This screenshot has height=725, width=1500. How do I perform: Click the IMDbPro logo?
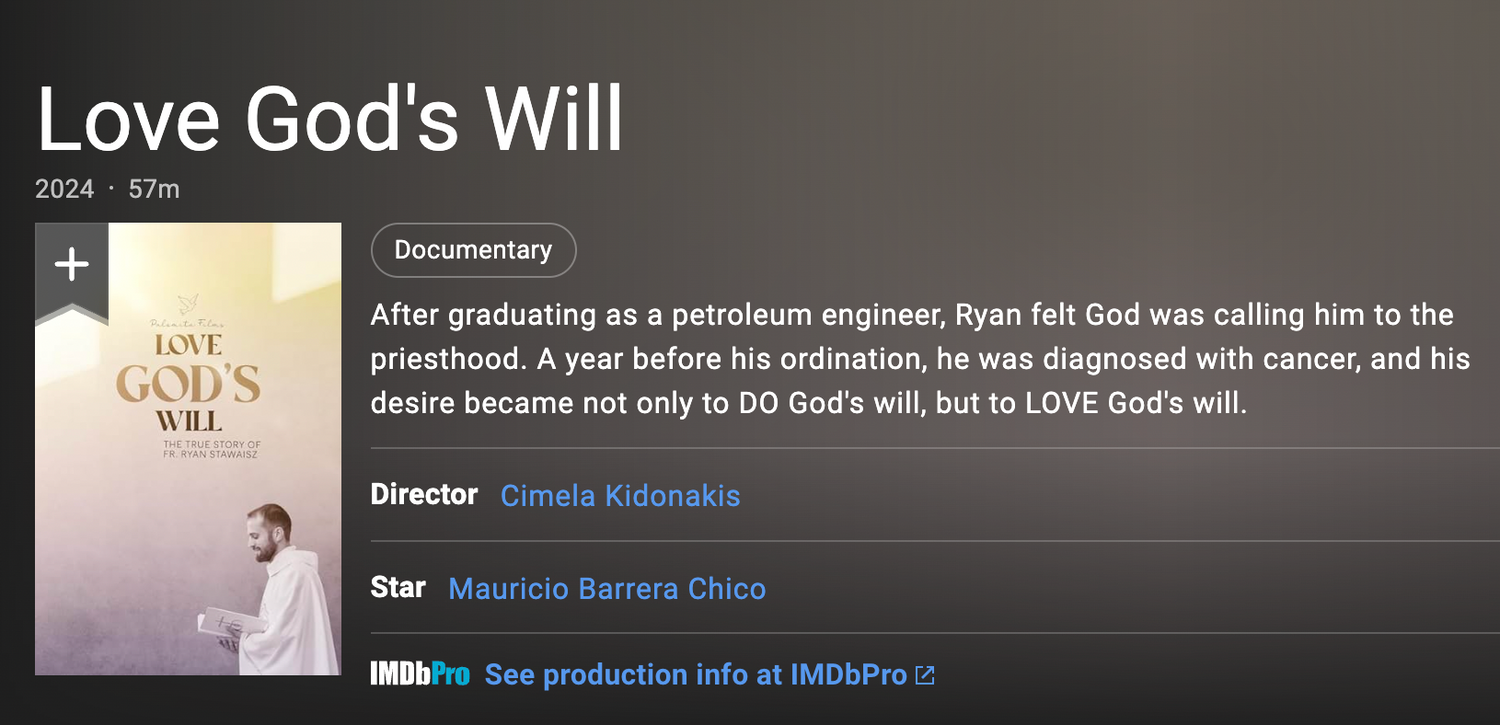tap(420, 675)
